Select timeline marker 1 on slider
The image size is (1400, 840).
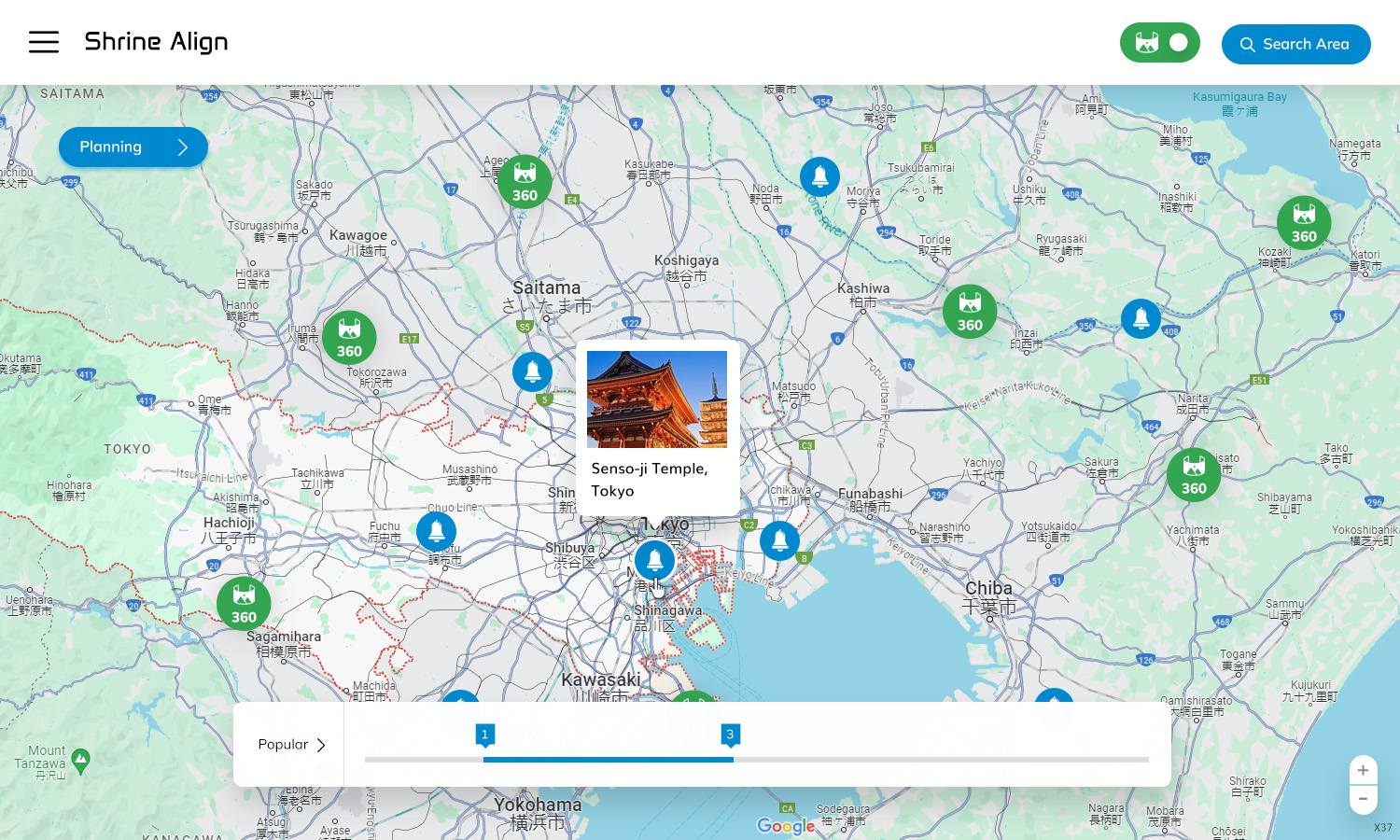point(484,735)
